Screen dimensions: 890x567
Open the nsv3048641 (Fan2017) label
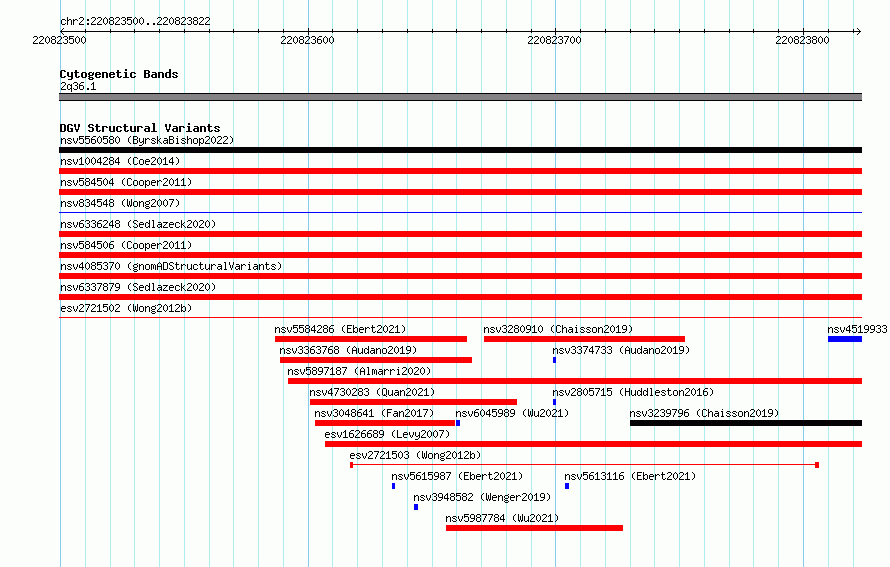tap(373, 413)
